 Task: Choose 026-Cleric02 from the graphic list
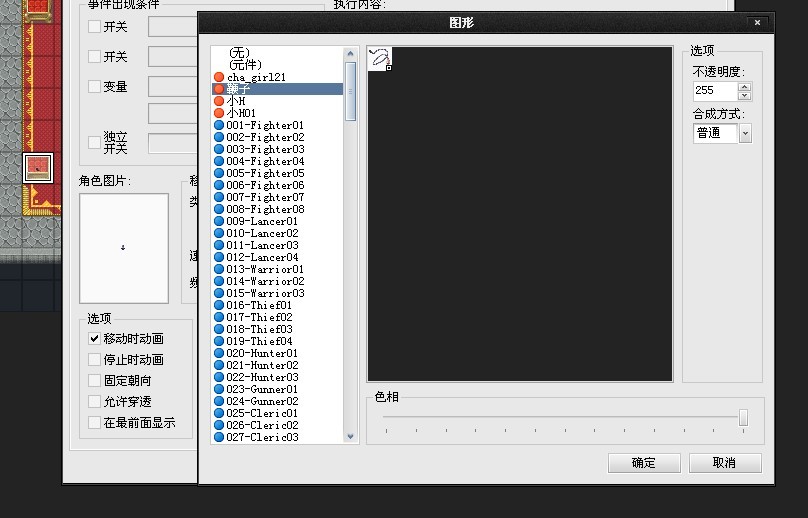(x=277, y=425)
